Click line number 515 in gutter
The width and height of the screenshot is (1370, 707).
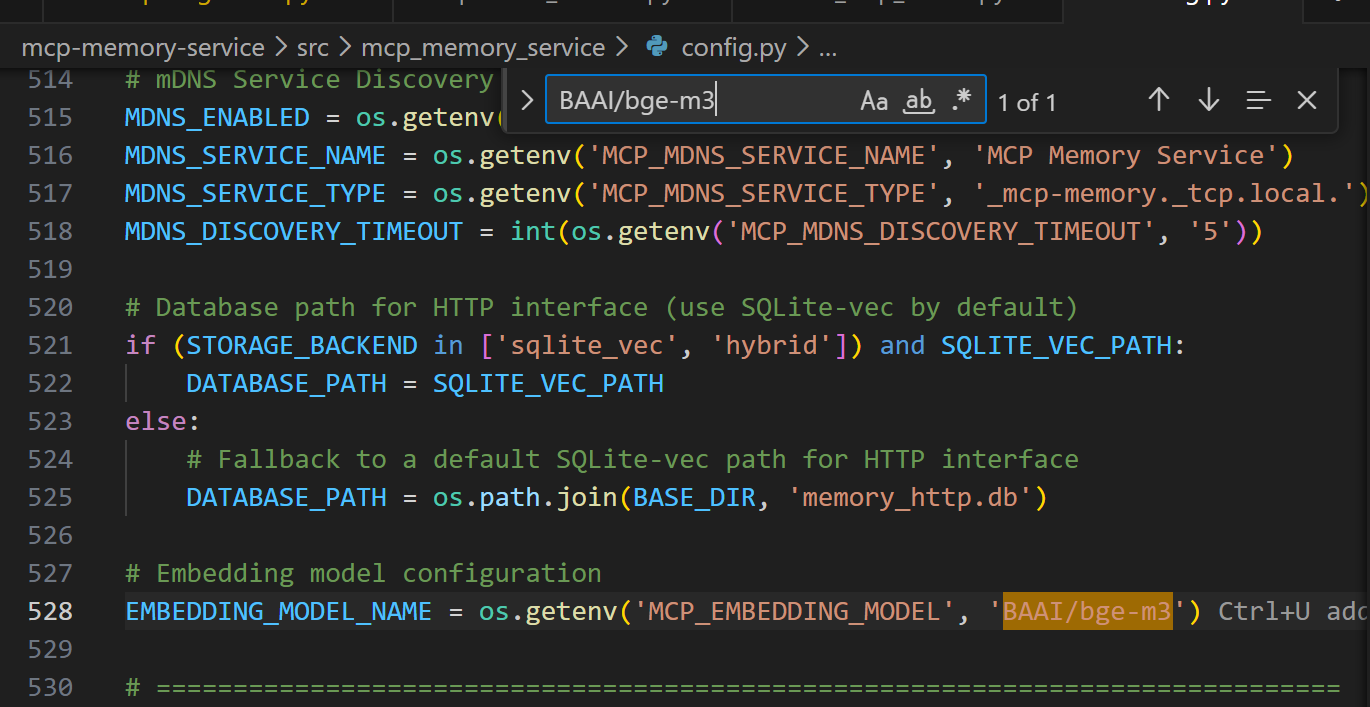[x=49, y=117]
